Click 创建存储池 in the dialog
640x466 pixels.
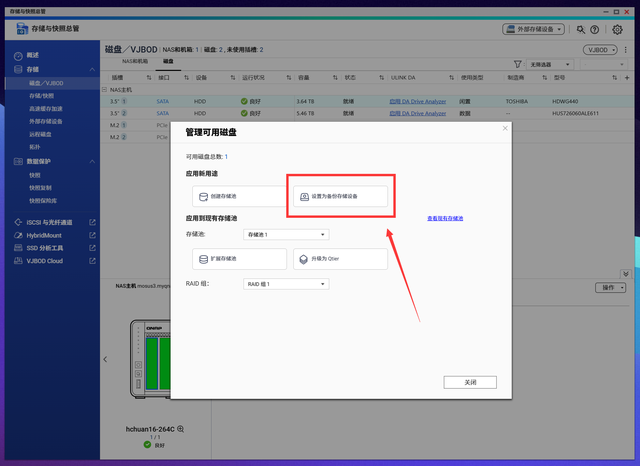click(232, 197)
